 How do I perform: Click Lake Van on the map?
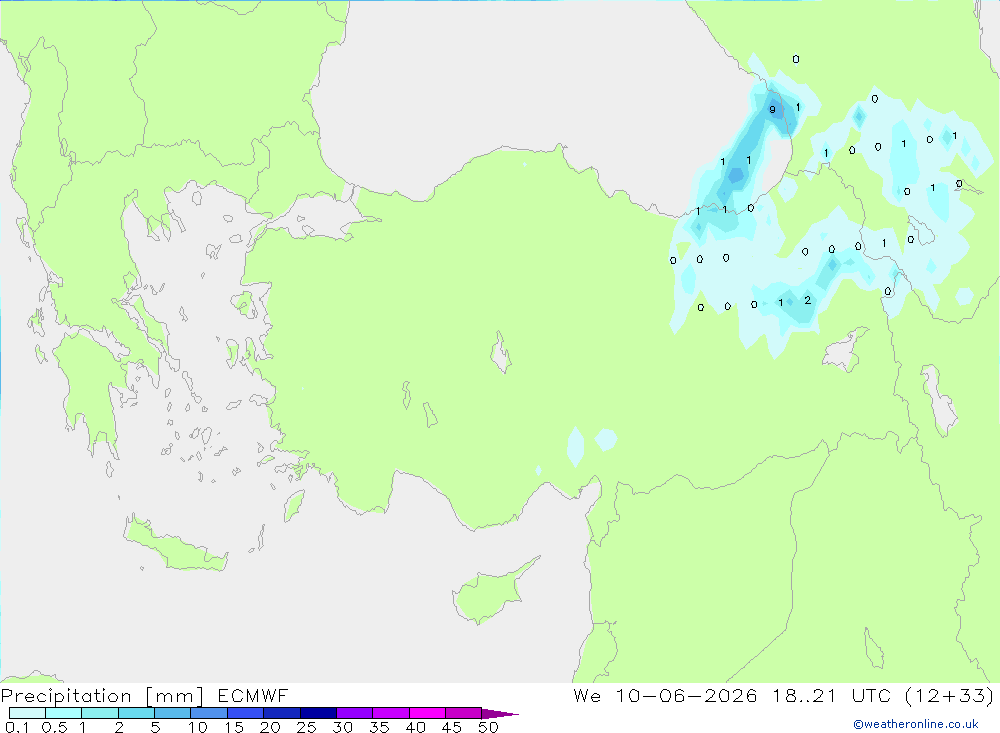click(x=844, y=351)
